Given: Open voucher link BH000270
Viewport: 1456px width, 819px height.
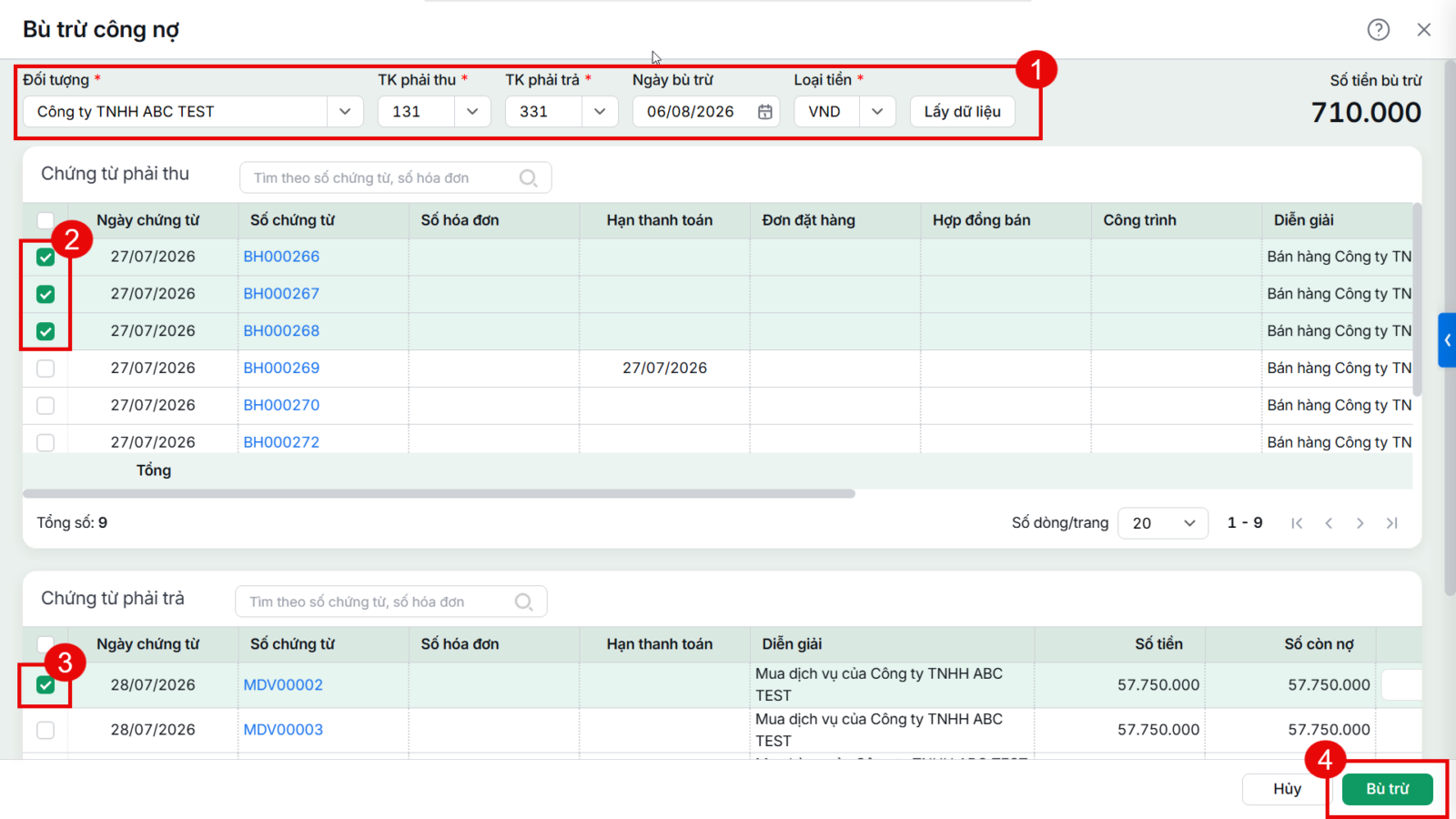Looking at the screenshot, I should point(281,406).
